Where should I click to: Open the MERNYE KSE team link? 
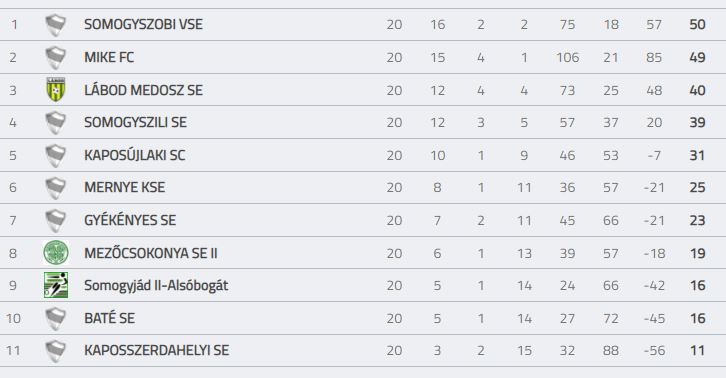tap(124, 188)
